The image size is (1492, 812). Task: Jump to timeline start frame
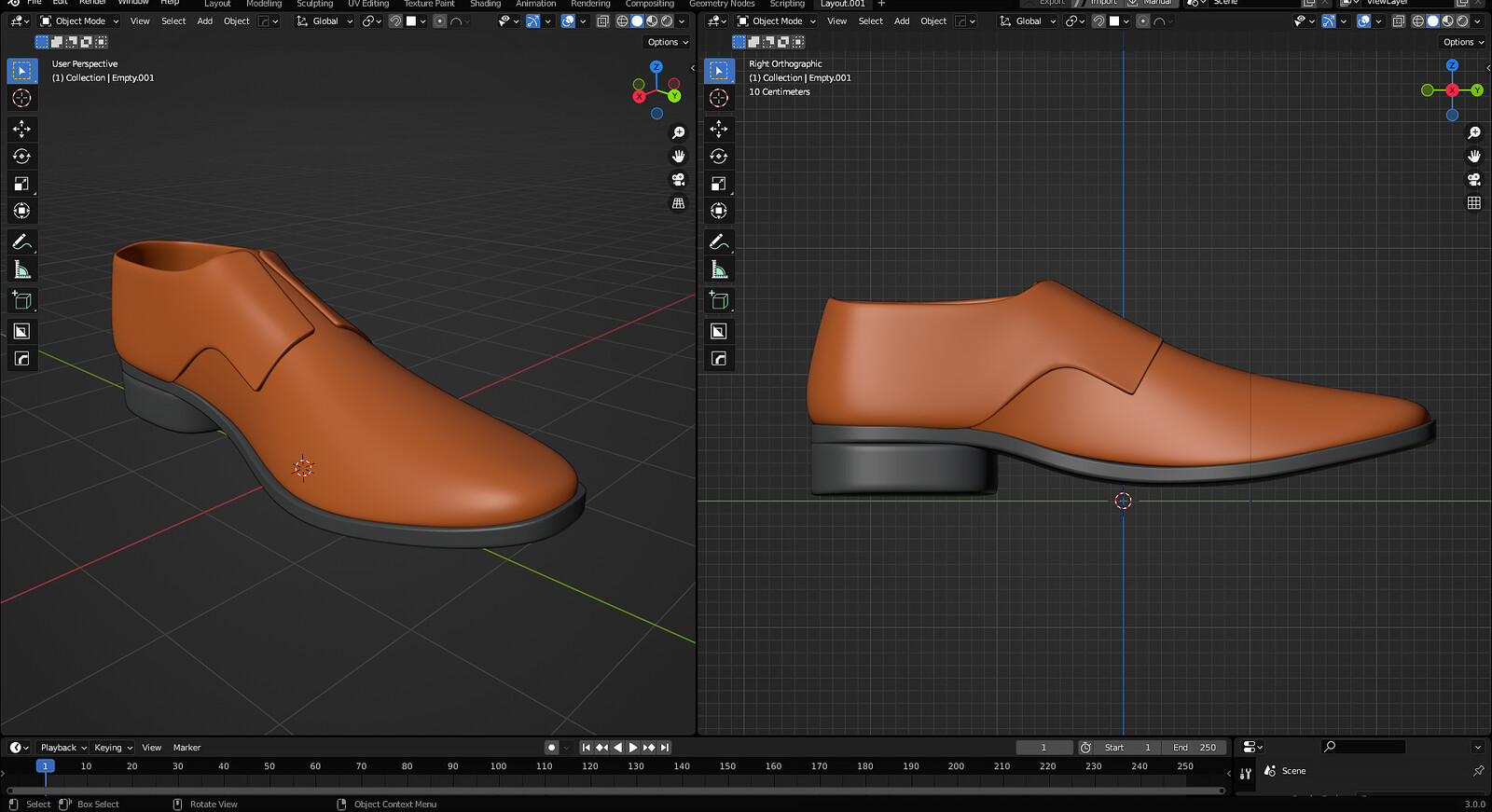point(586,748)
